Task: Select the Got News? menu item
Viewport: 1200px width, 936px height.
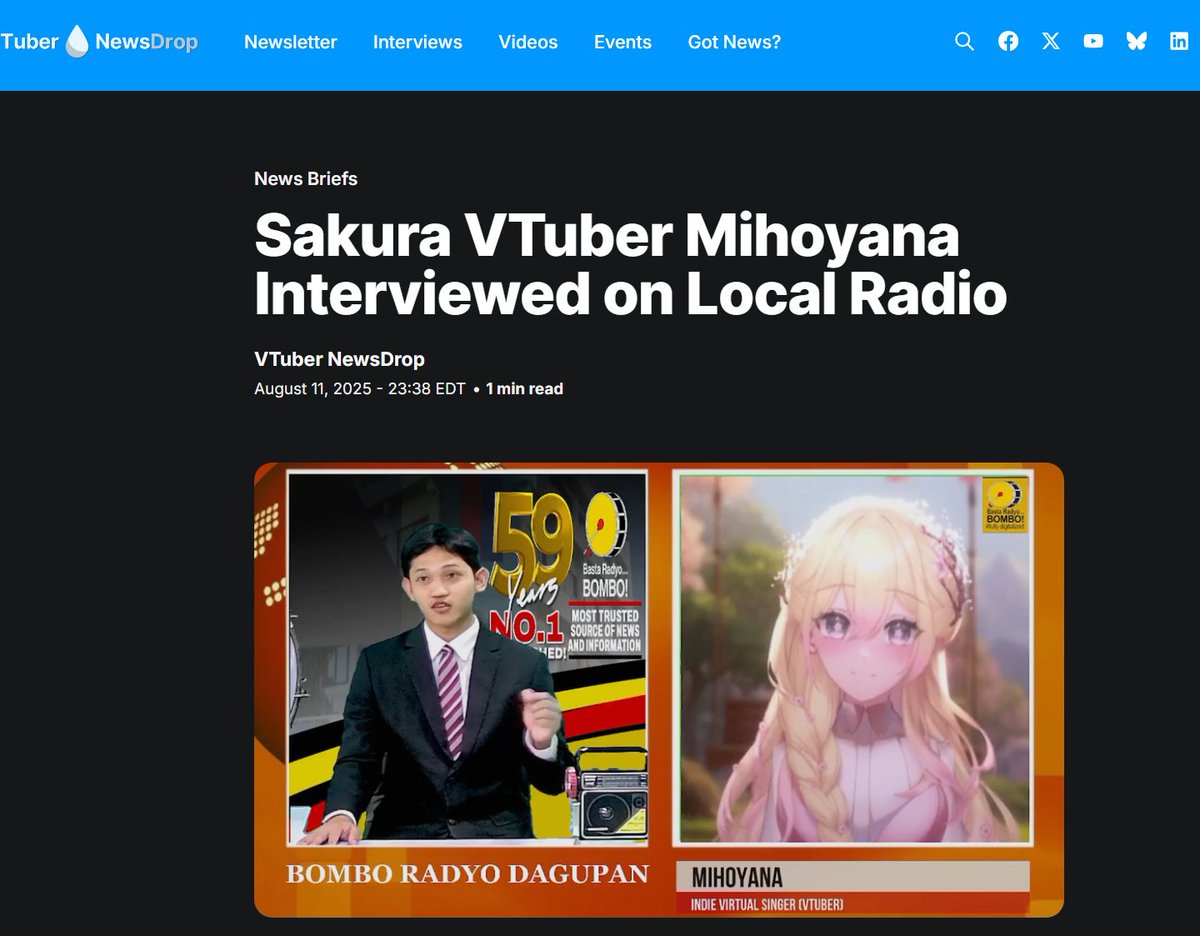Action: click(x=734, y=42)
